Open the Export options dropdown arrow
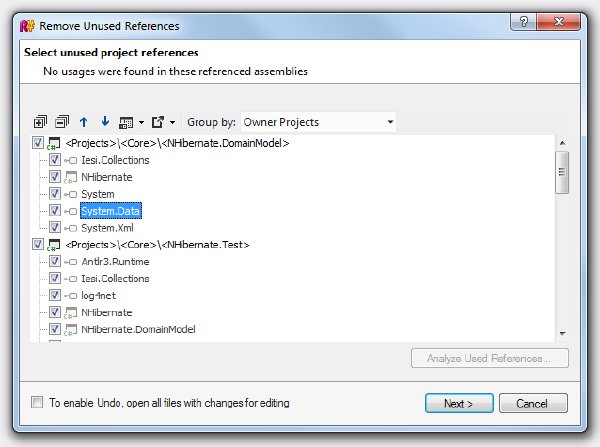This screenshot has width=600, height=447. click(x=173, y=122)
